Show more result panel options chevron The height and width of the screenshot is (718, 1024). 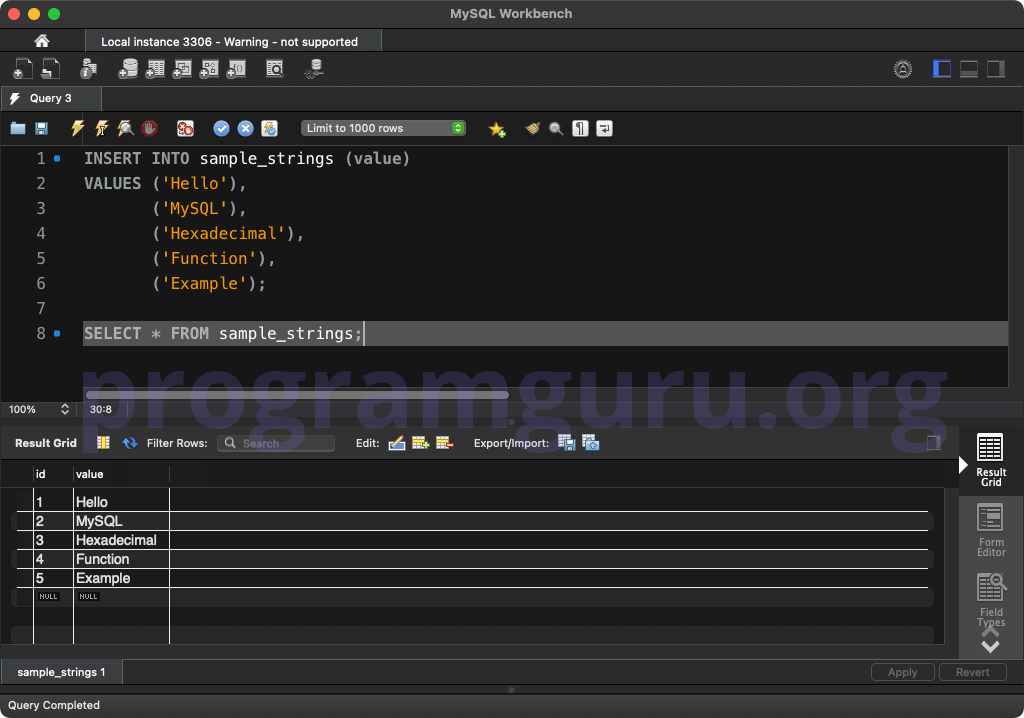tap(990, 647)
